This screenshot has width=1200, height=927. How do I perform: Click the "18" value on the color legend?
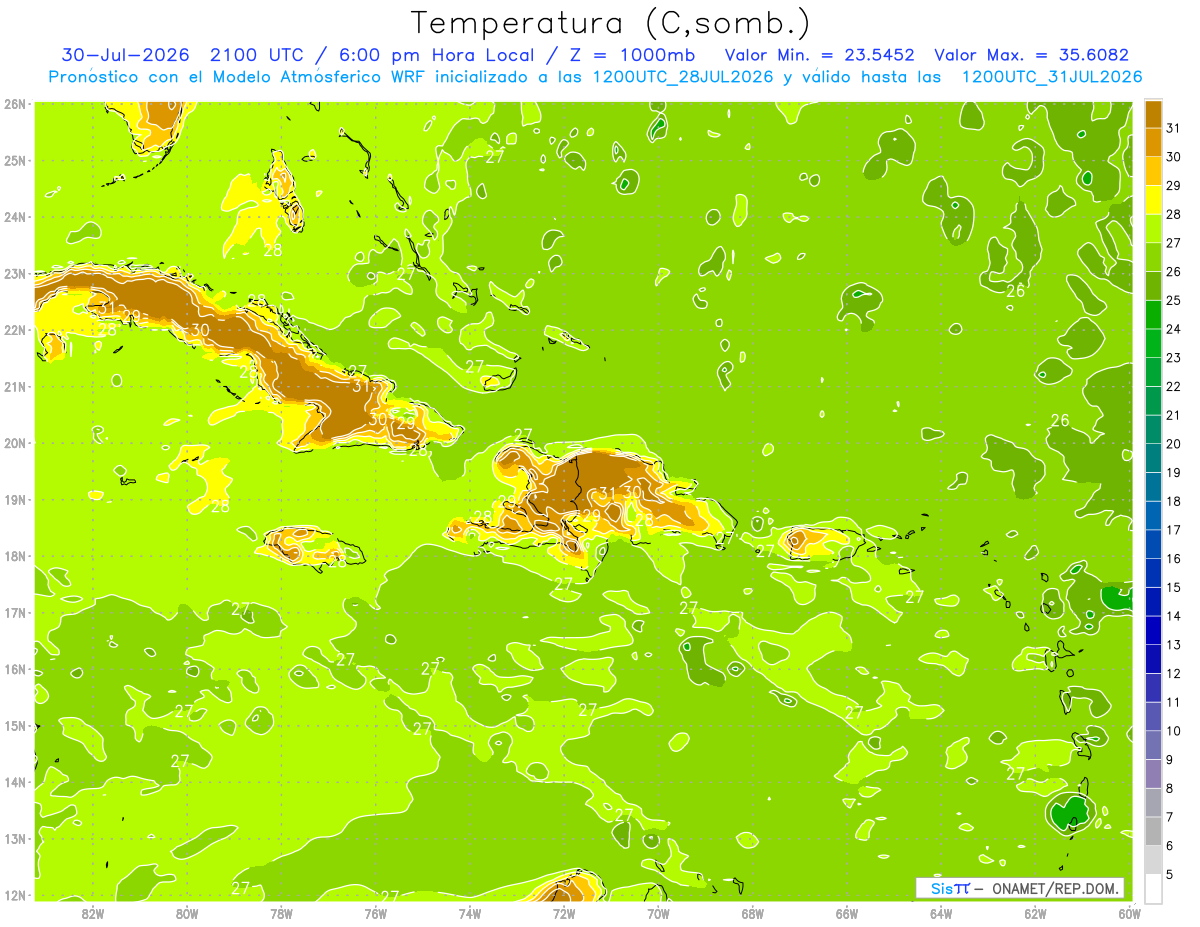coord(1173,501)
